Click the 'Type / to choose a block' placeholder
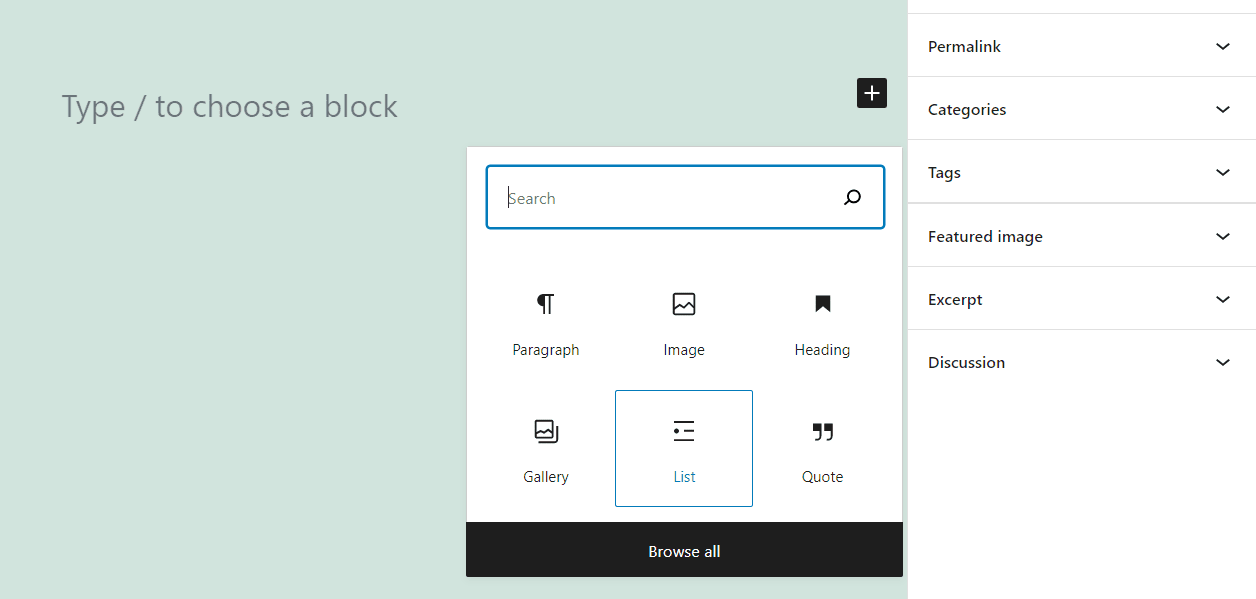This screenshot has width=1256, height=599. (x=229, y=106)
